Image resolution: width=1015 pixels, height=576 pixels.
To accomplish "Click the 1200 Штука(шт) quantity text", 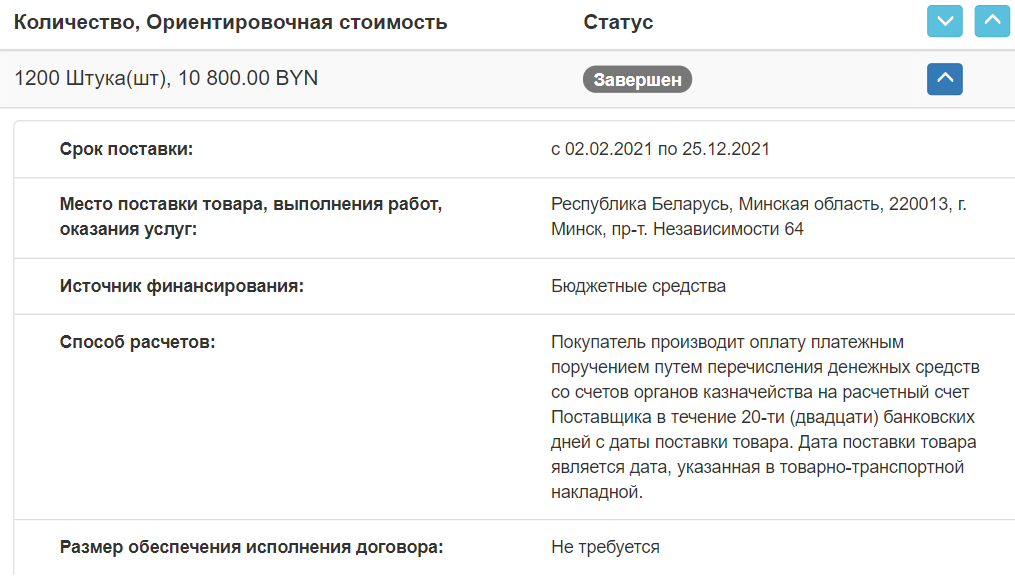I will [x=92, y=78].
